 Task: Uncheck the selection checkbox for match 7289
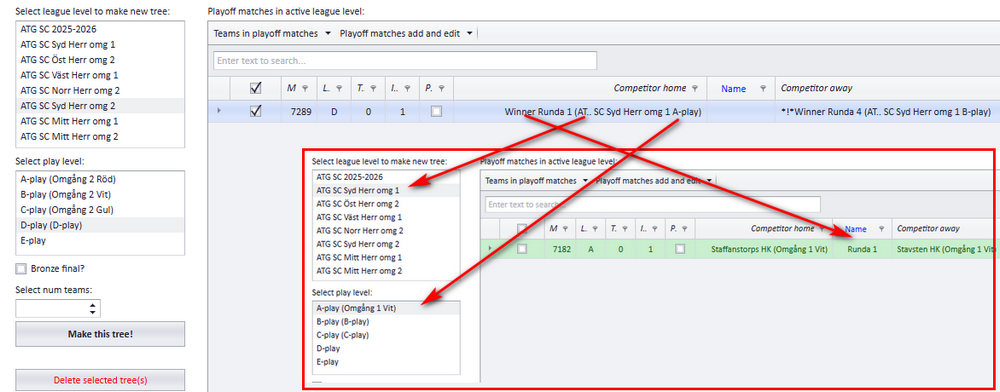point(256,111)
